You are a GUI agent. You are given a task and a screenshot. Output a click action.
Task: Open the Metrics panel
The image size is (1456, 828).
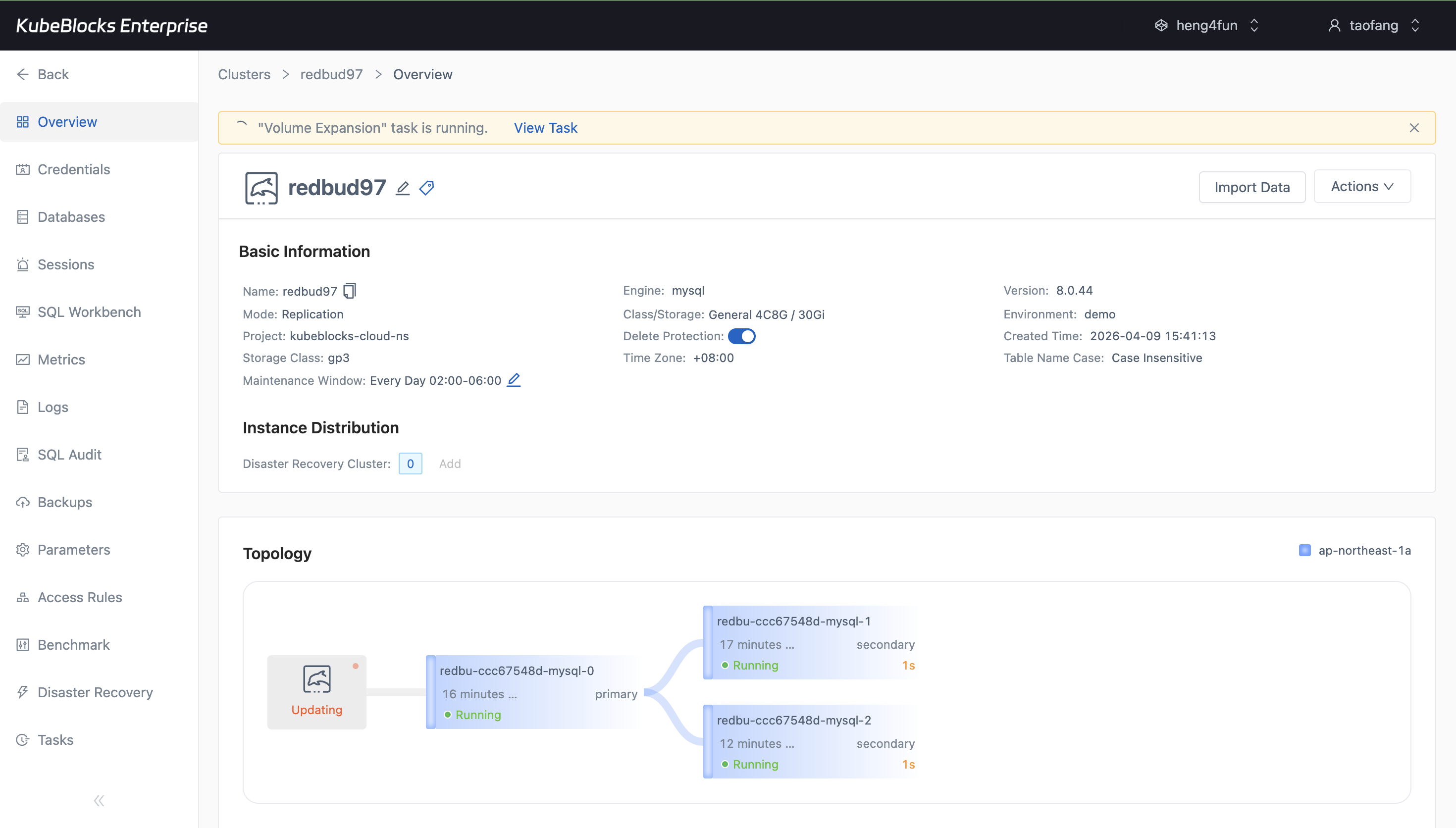click(61, 359)
